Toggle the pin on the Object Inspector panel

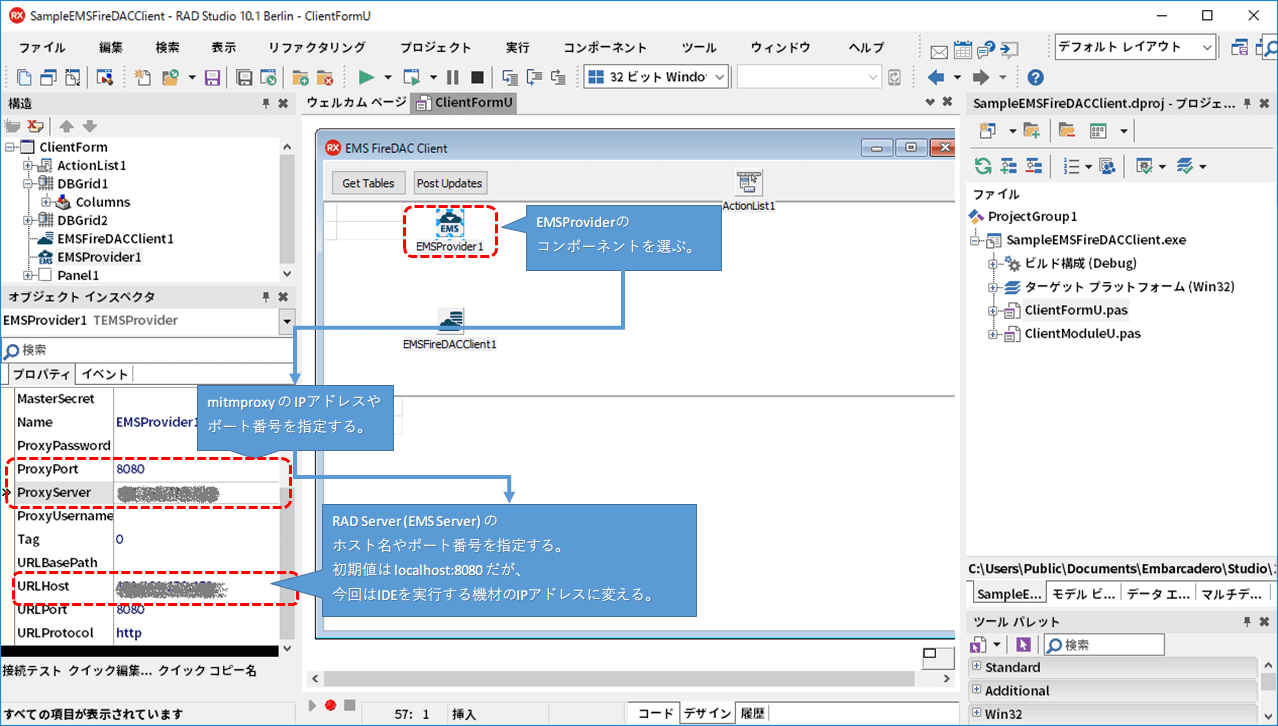tap(266, 297)
